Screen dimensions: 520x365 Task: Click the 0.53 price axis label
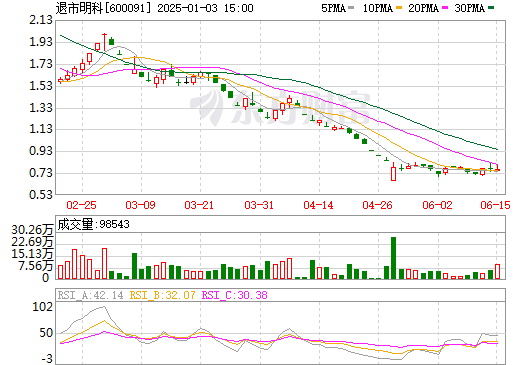[x=41, y=194]
